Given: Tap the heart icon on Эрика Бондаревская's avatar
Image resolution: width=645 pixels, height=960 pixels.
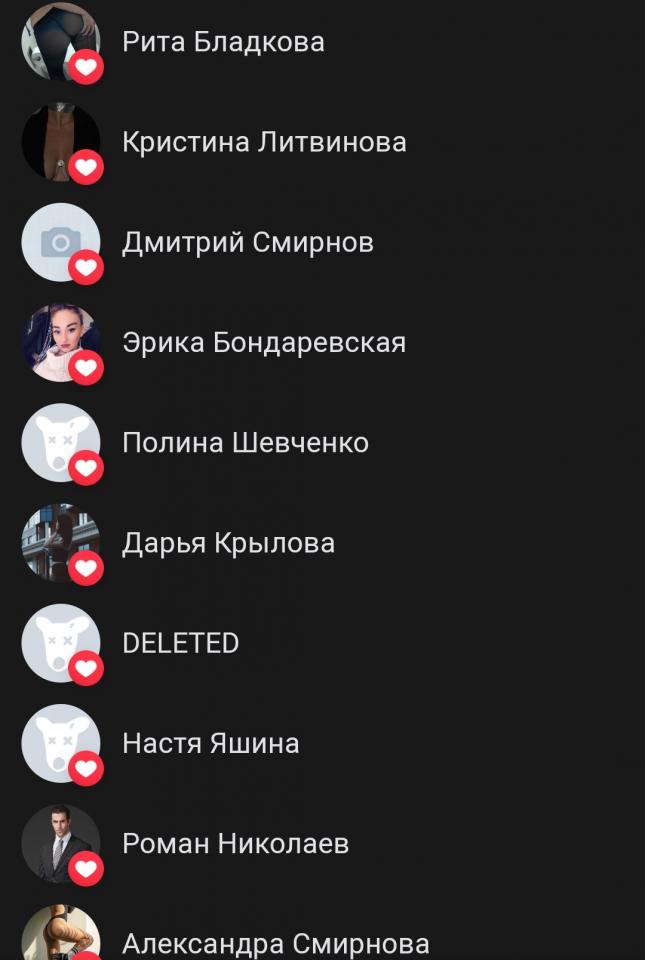Looking at the screenshot, I should point(86,367).
